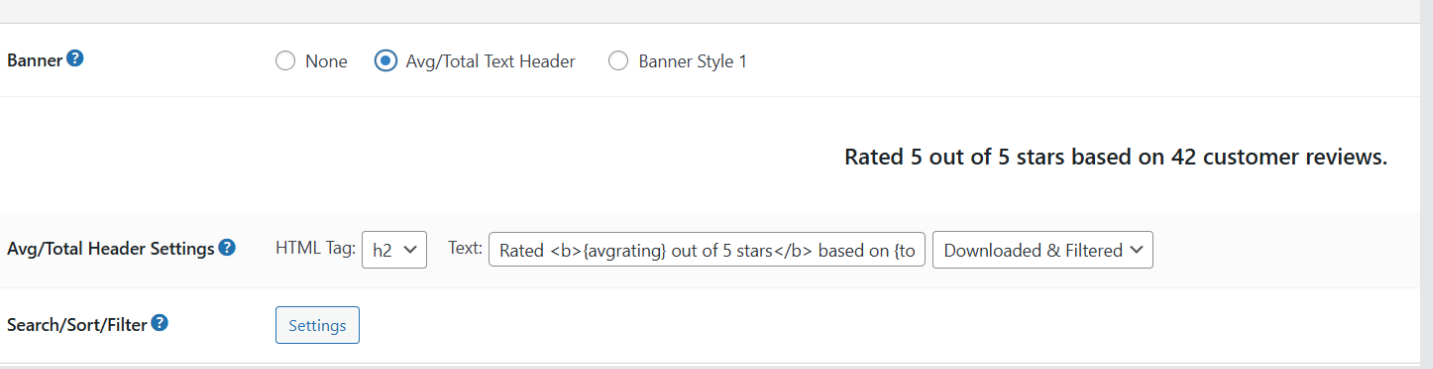Open Search/Sort/Filter Settings button
Image resolution: width=1433 pixels, height=369 pixels.
317,325
